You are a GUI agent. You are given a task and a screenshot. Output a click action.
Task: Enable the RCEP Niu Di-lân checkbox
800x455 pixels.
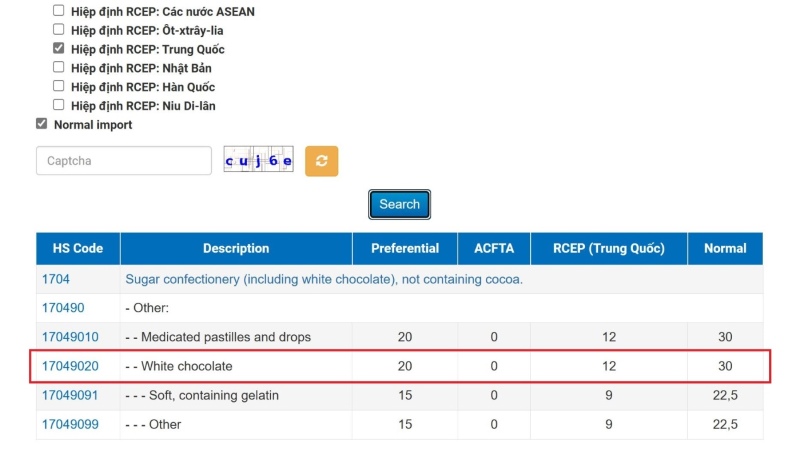point(58,105)
